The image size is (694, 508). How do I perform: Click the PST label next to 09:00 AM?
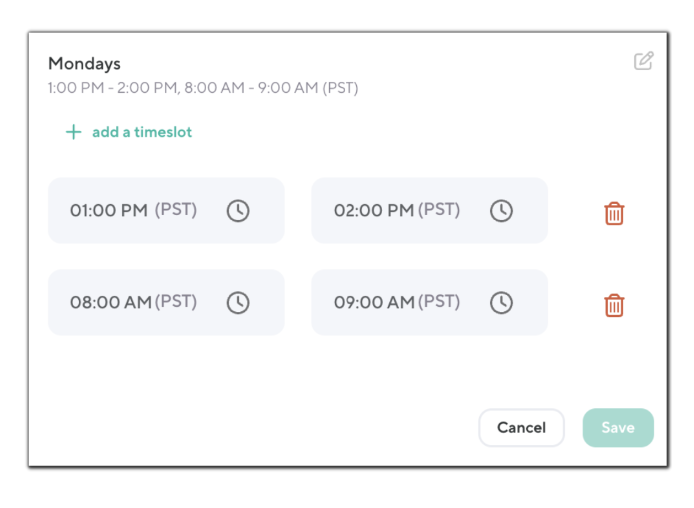(x=439, y=302)
